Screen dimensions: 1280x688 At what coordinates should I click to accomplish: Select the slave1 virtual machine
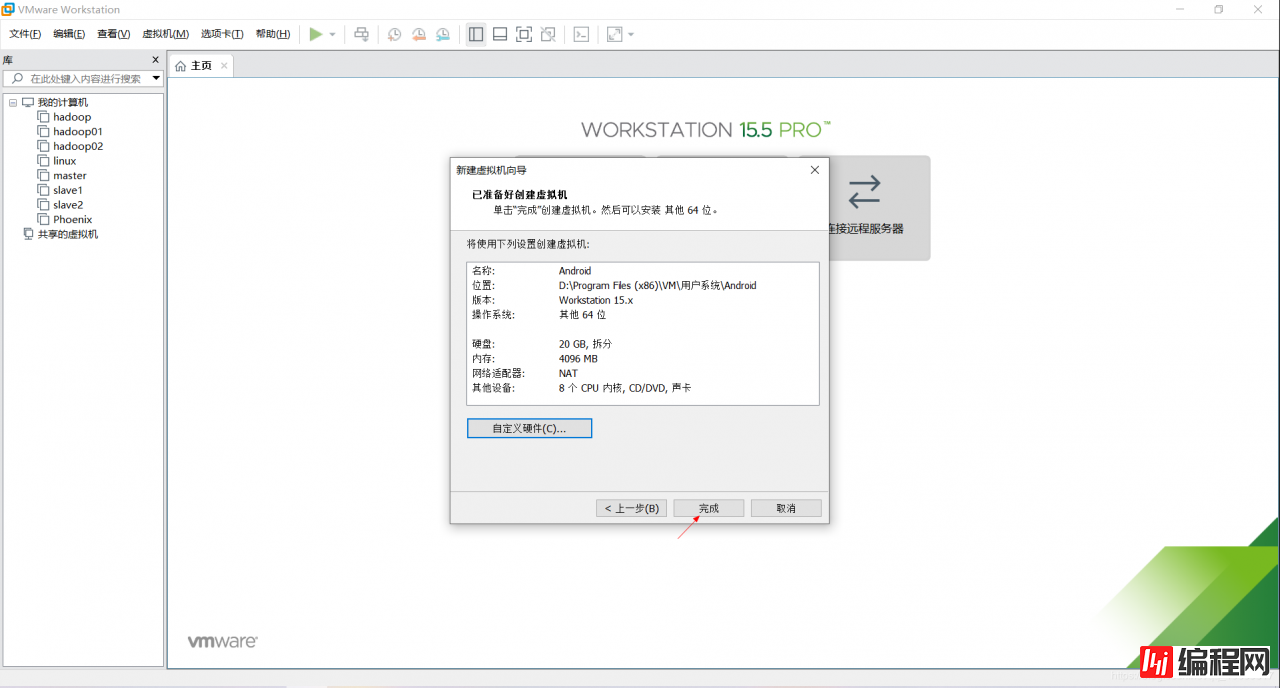[x=68, y=190]
